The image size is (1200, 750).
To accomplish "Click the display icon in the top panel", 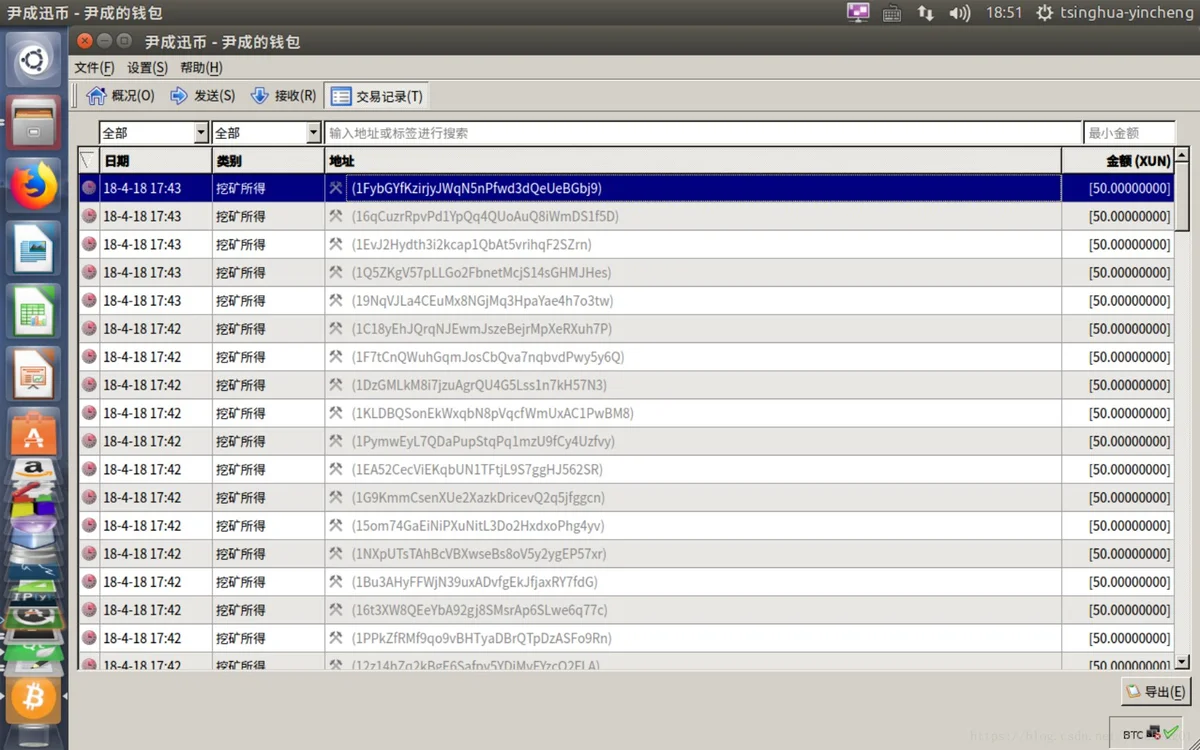I will [x=858, y=13].
